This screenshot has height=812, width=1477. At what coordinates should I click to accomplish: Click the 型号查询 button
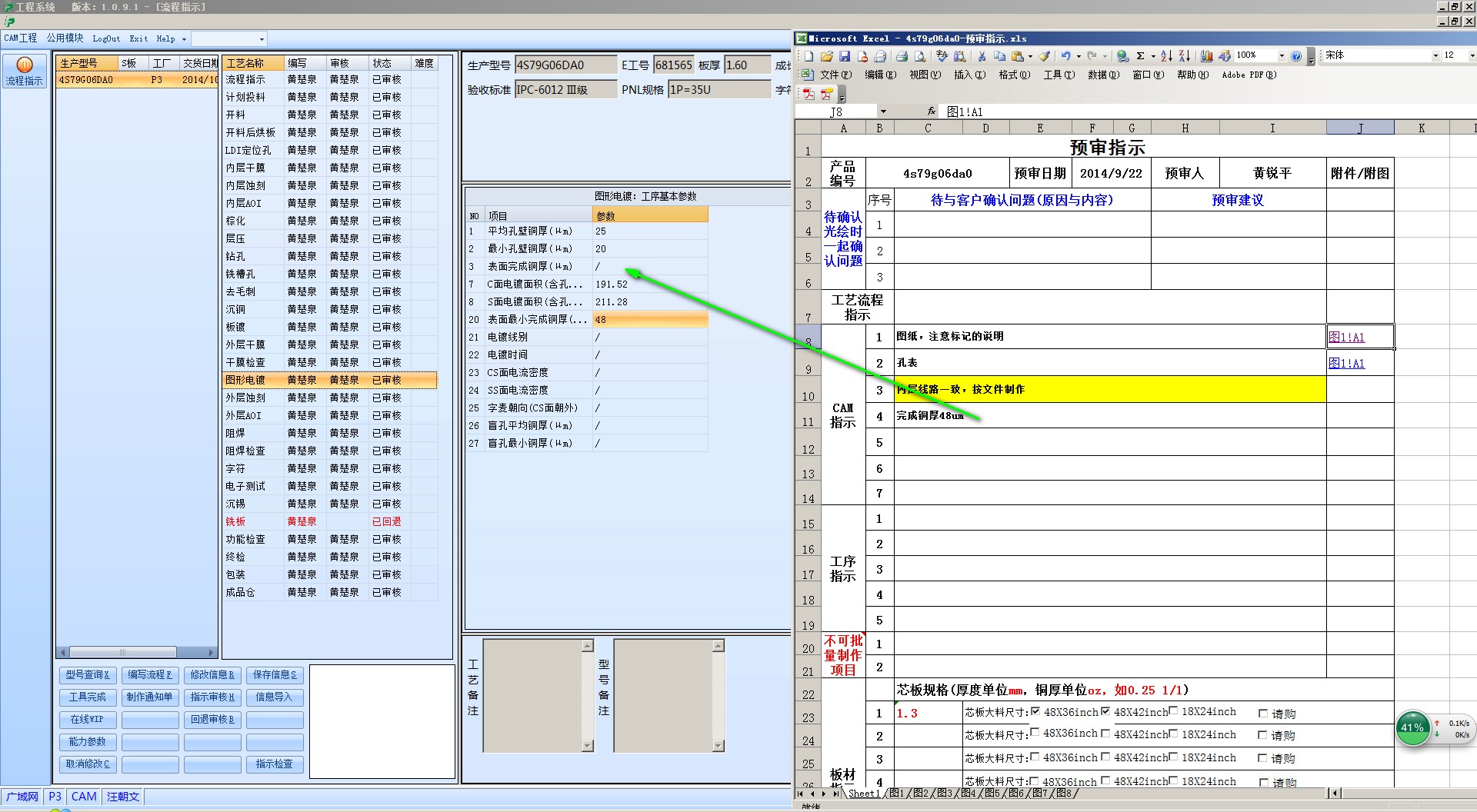[87, 674]
